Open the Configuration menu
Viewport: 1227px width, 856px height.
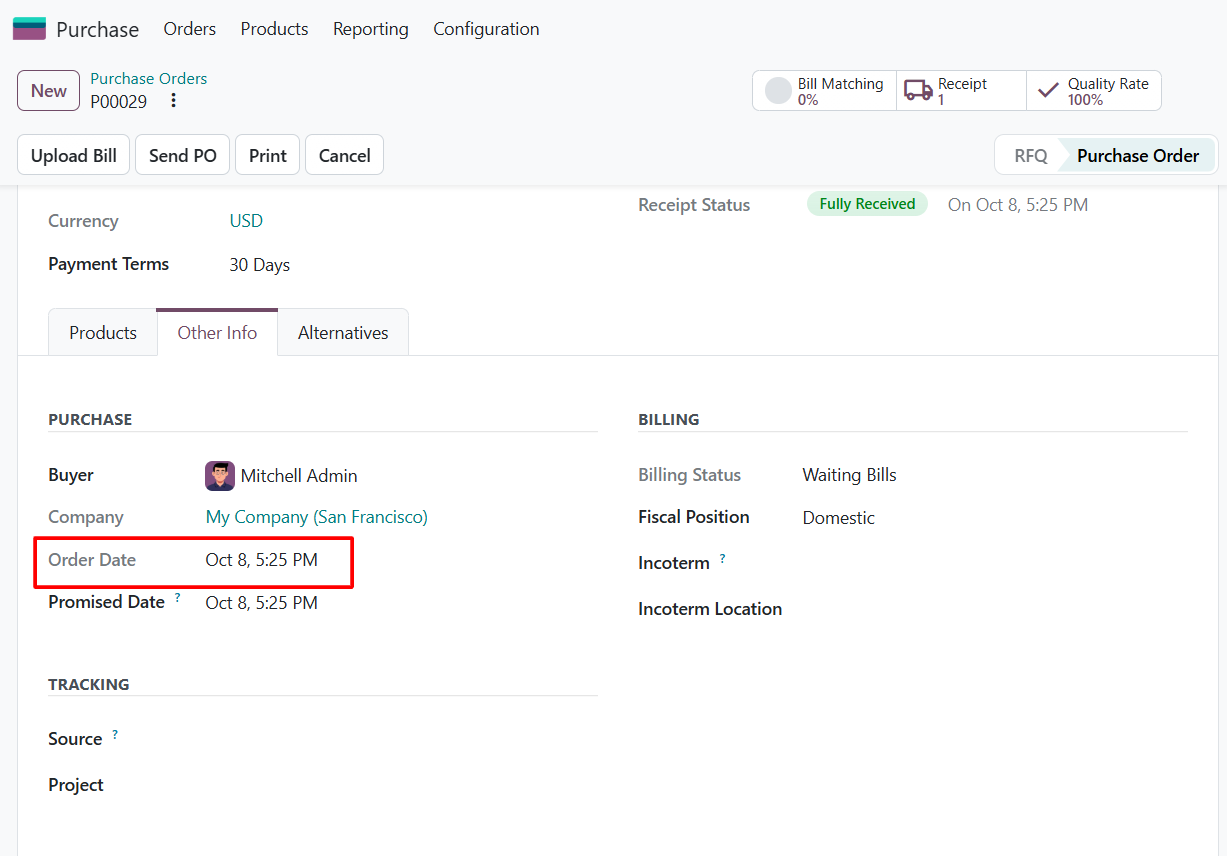486,29
